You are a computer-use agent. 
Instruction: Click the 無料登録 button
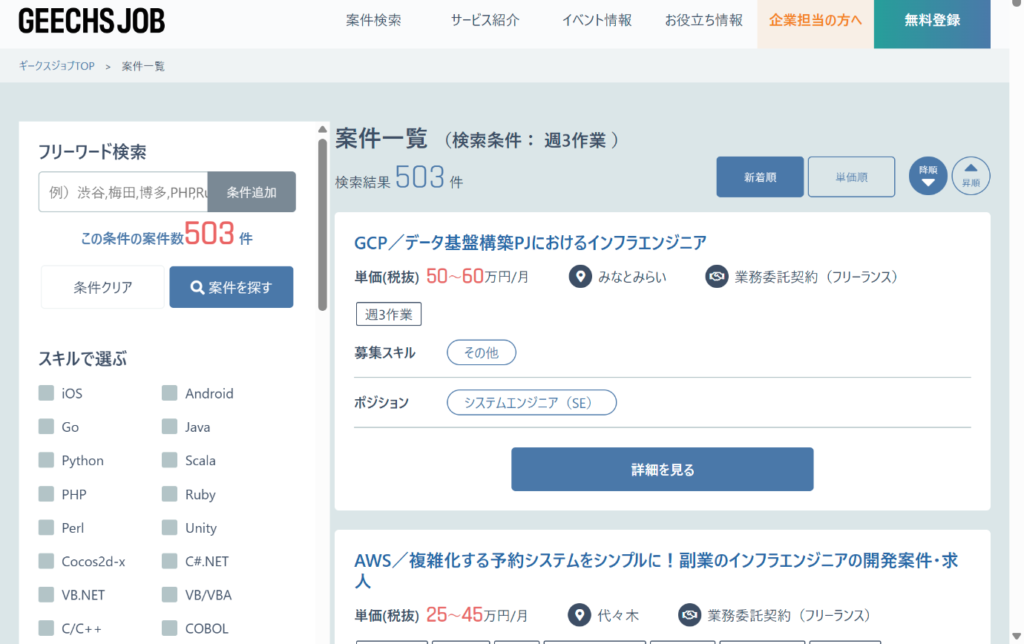click(x=932, y=24)
